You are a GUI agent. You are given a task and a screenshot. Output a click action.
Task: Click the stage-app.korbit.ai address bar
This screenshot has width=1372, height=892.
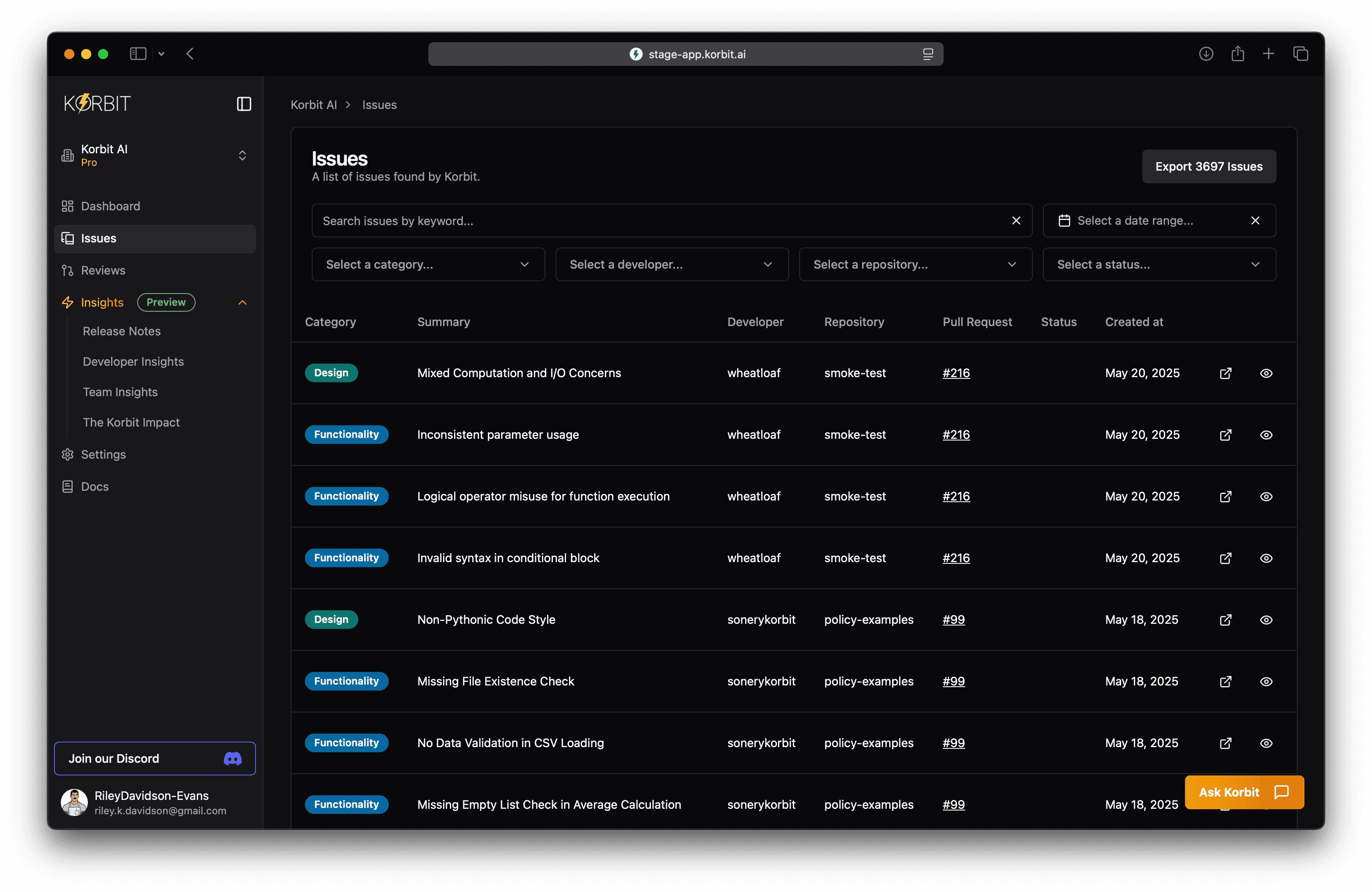pos(686,54)
